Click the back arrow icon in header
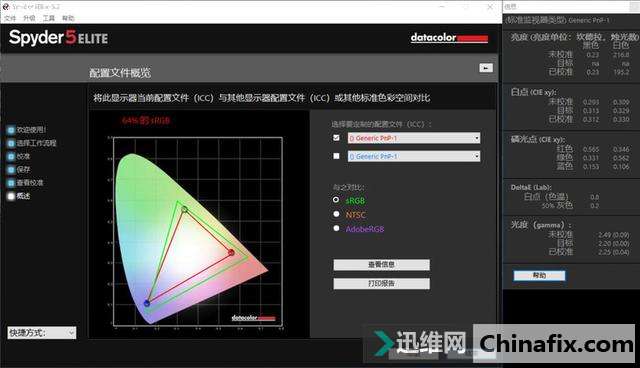Screen dimensions: 640x368 [486, 68]
